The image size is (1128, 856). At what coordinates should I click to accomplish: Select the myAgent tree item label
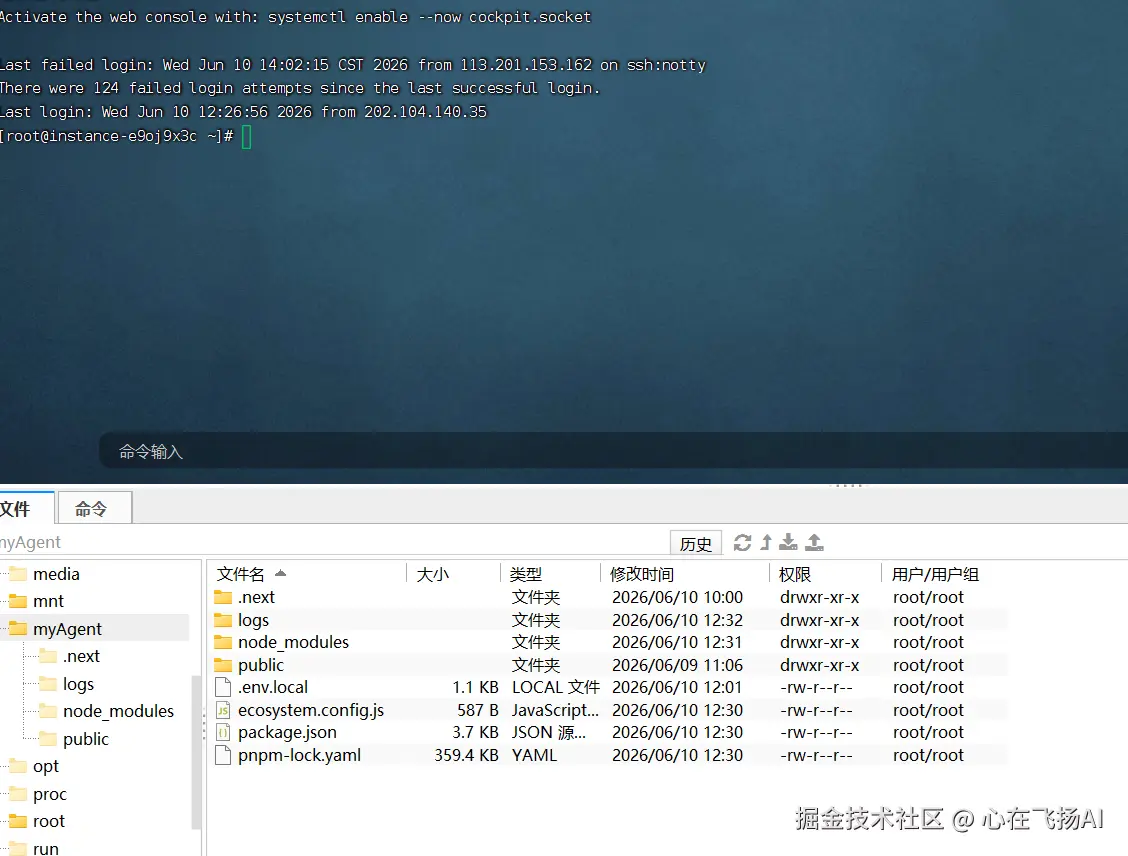pos(68,629)
